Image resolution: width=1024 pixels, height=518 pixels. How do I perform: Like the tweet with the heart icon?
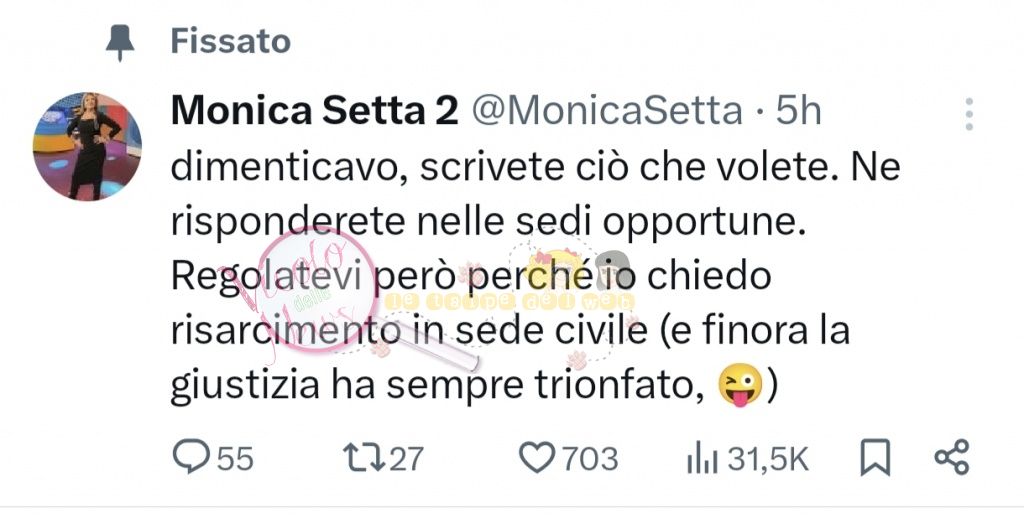[x=536, y=458]
